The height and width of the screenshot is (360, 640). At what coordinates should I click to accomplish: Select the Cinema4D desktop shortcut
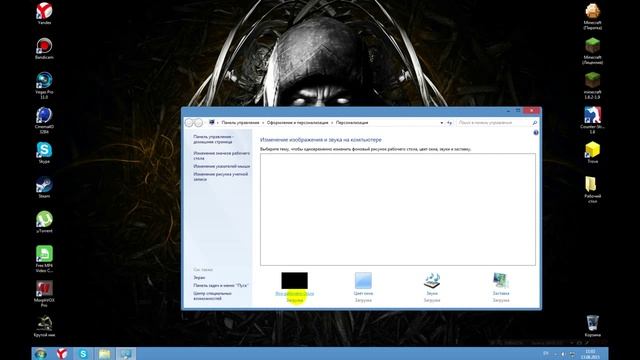[x=44, y=120]
